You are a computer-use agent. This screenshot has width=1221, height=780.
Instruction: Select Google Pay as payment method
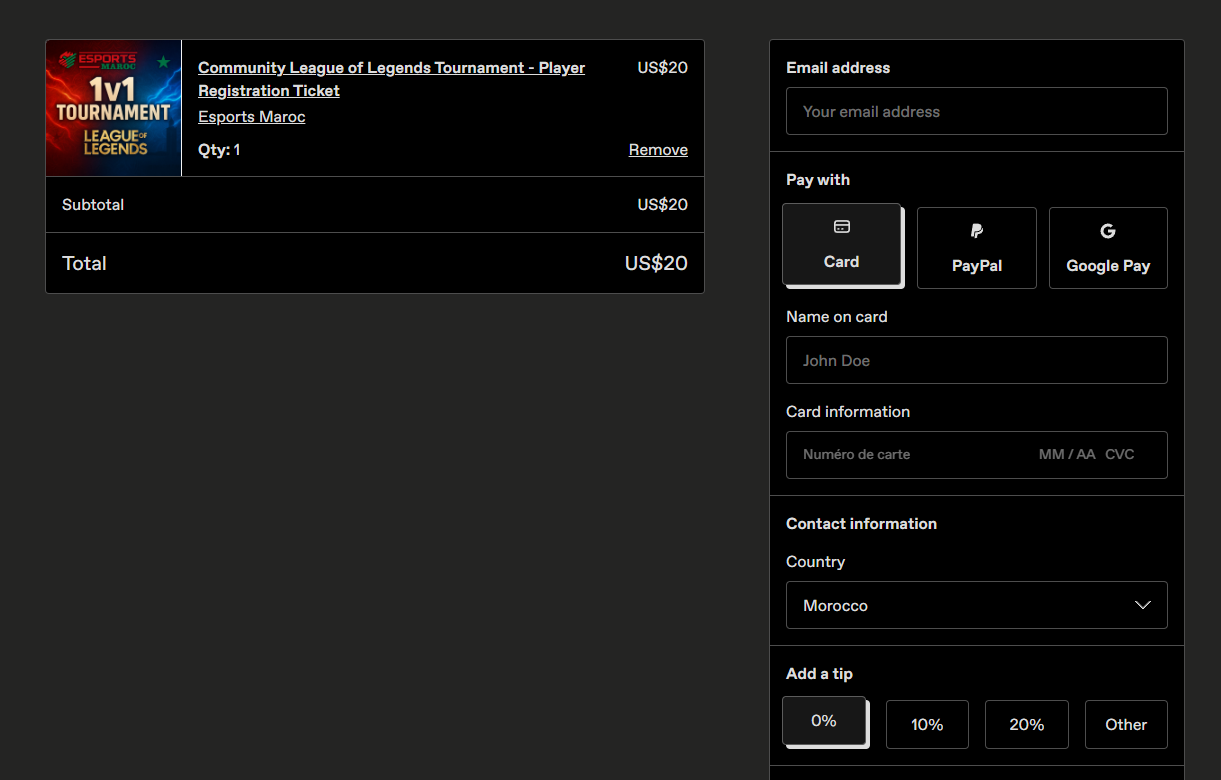[x=1108, y=248]
